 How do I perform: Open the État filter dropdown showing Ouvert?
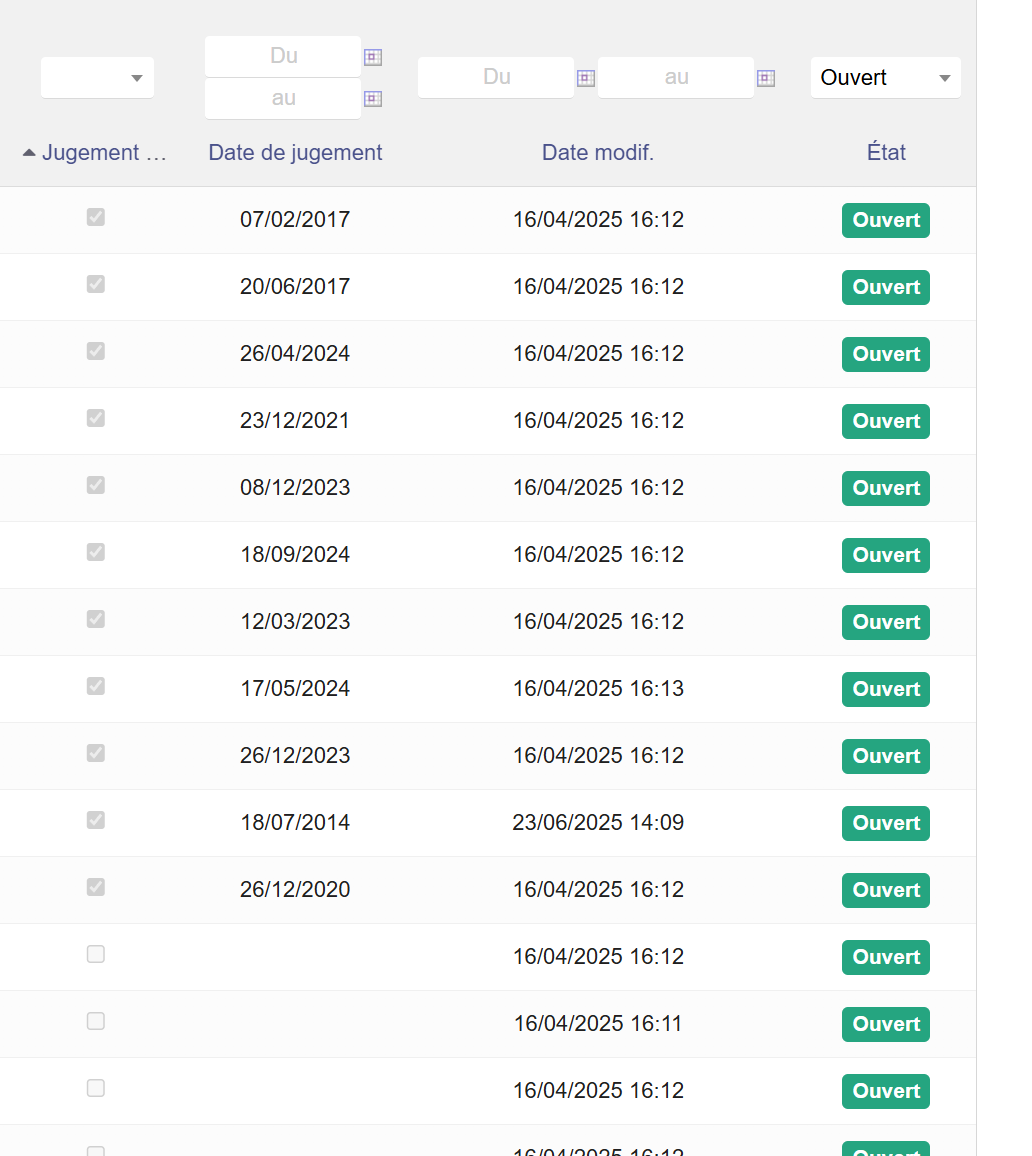pyautogui.click(x=885, y=78)
